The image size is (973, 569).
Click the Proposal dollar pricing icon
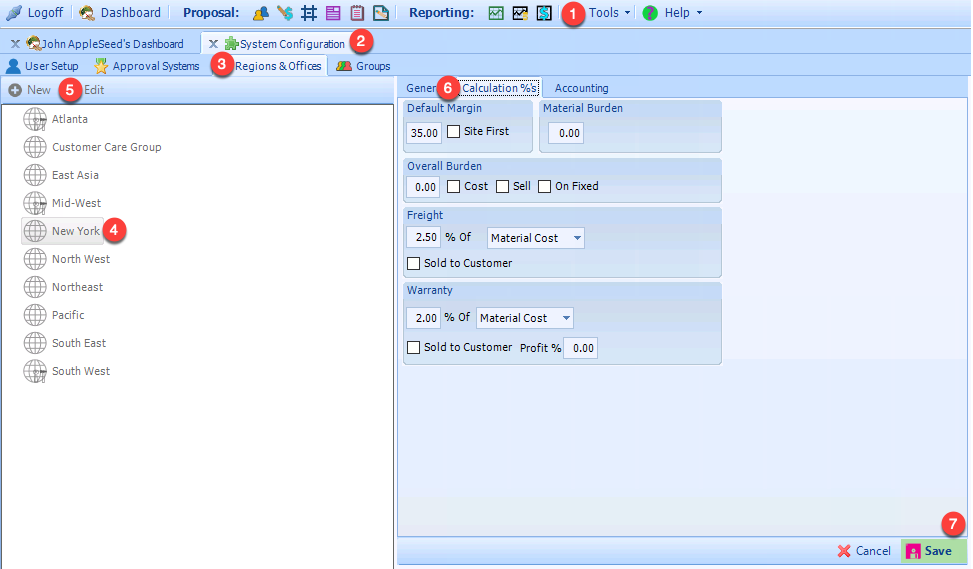[x=285, y=12]
